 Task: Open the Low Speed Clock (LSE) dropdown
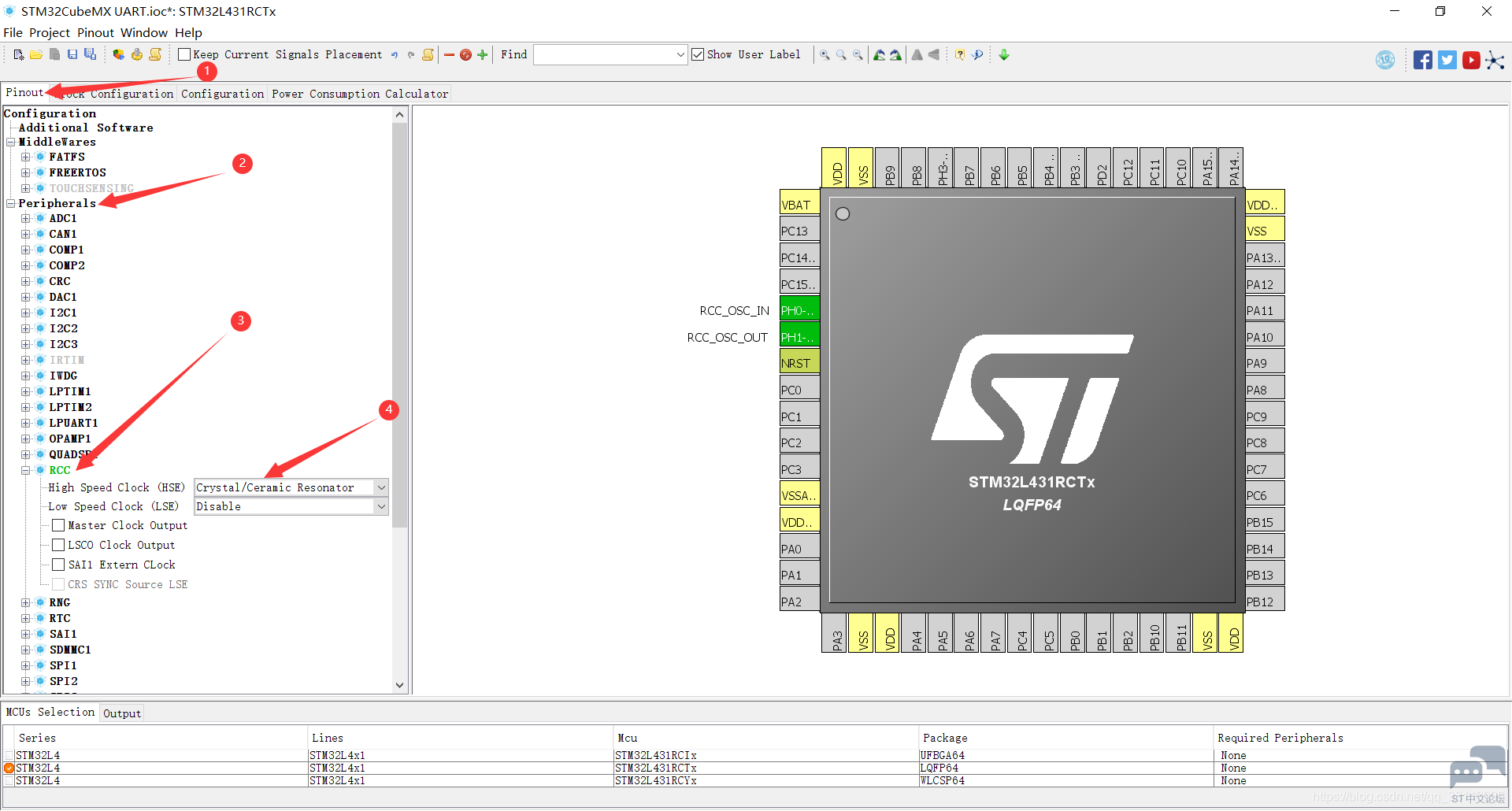pyautogui.click(x=381, y=506)
